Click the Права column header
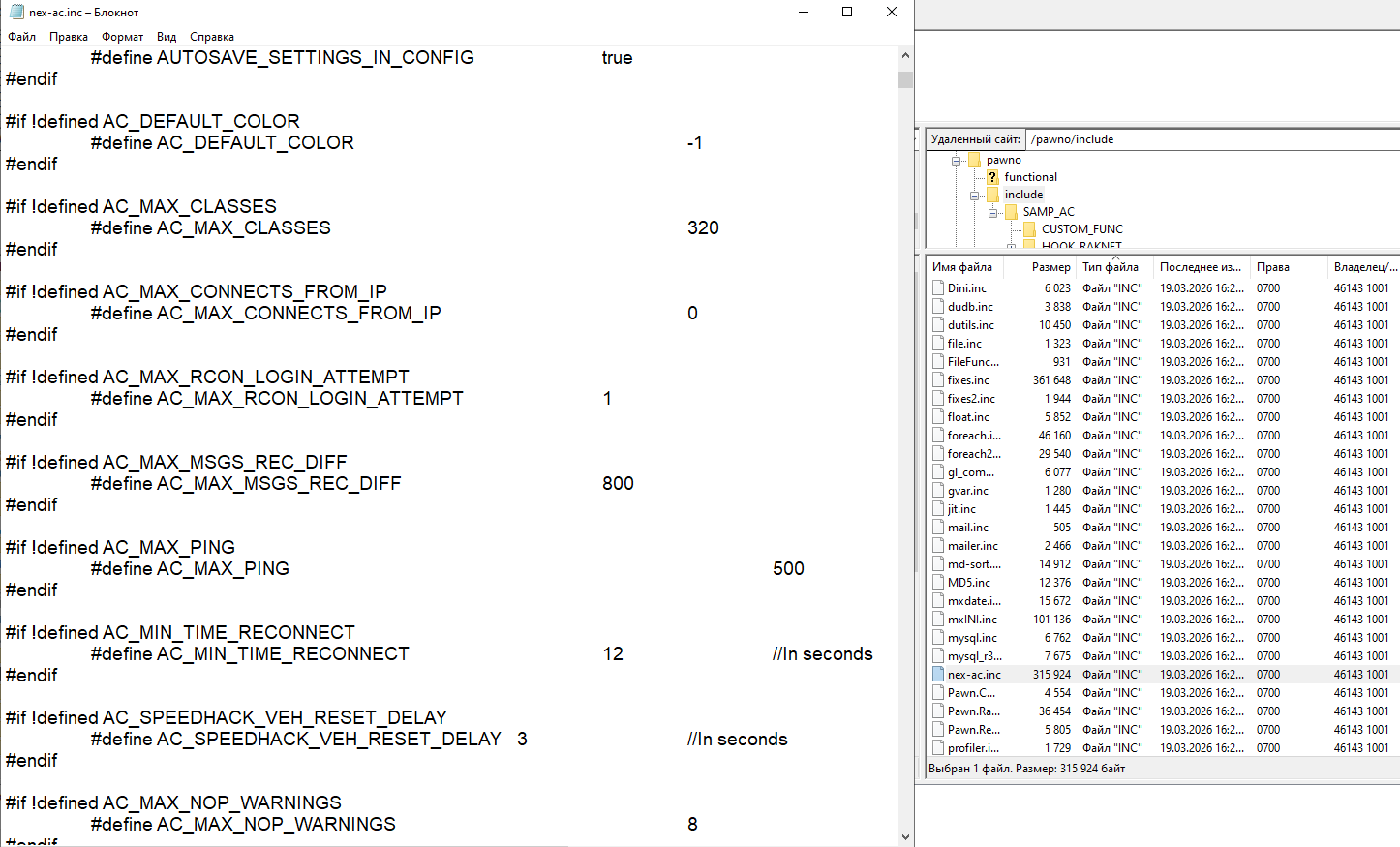The height and width of the screenshot is (847, 1400). point(1272,267)
